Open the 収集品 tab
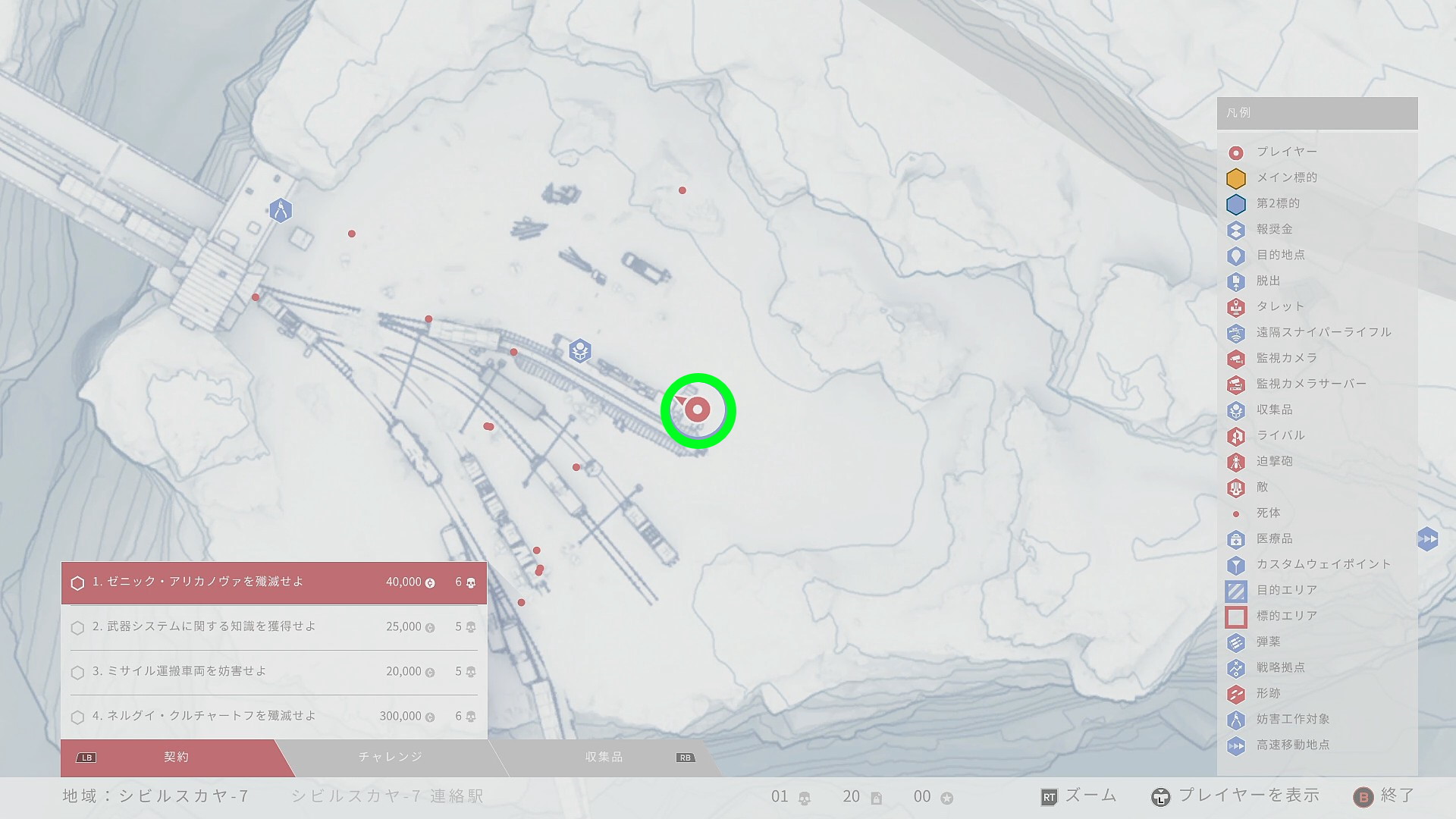This screenshot has width=1456, height=819. (x=604, y=757)
